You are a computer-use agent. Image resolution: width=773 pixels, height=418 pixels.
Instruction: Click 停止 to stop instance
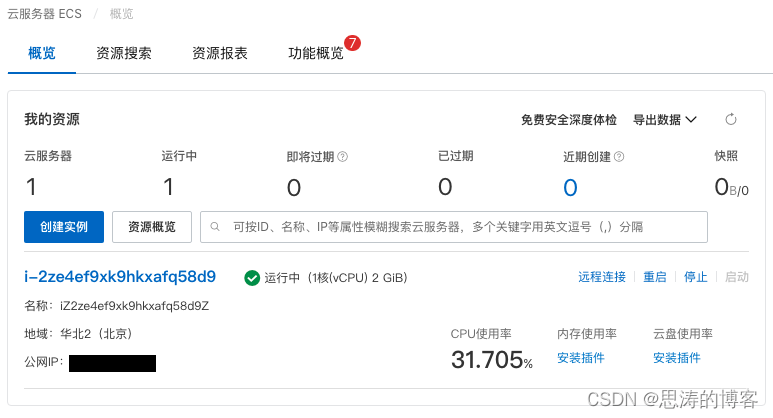click(x=696, y=277)
